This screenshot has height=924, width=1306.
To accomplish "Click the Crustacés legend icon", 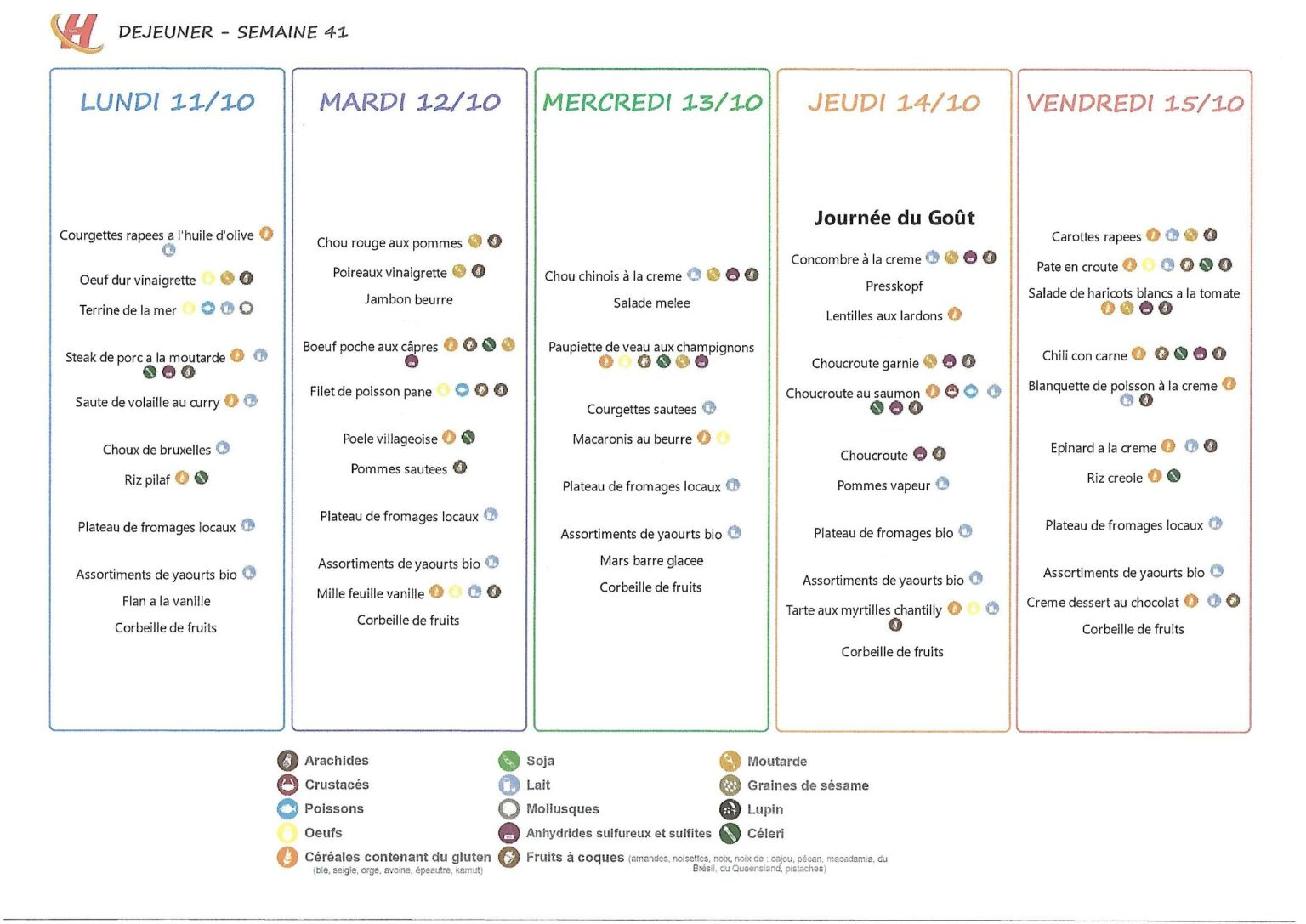I will pyautogui.click(x=287, y=785).
